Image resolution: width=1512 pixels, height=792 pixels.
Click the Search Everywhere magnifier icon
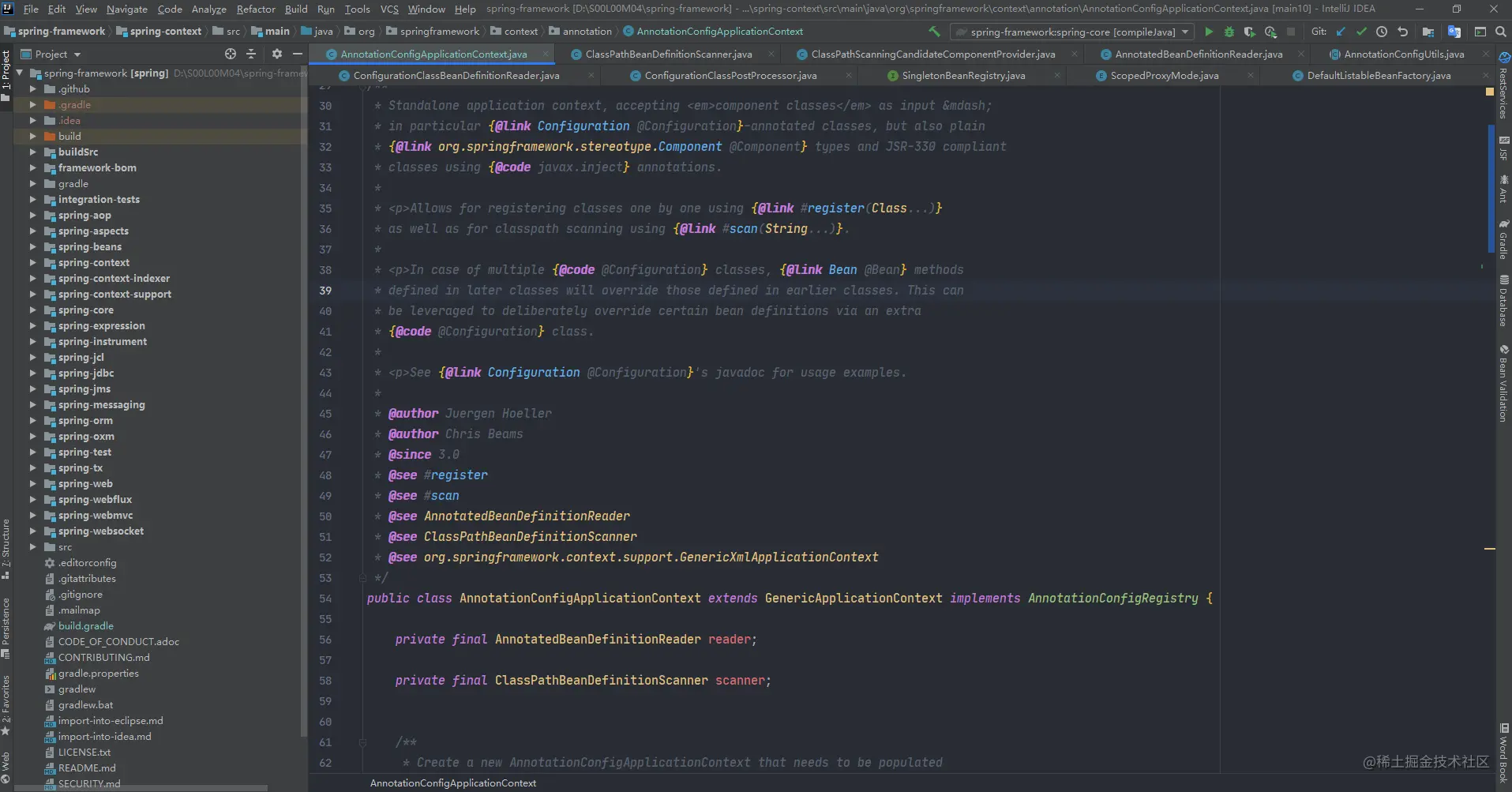tap(1501, 32)
